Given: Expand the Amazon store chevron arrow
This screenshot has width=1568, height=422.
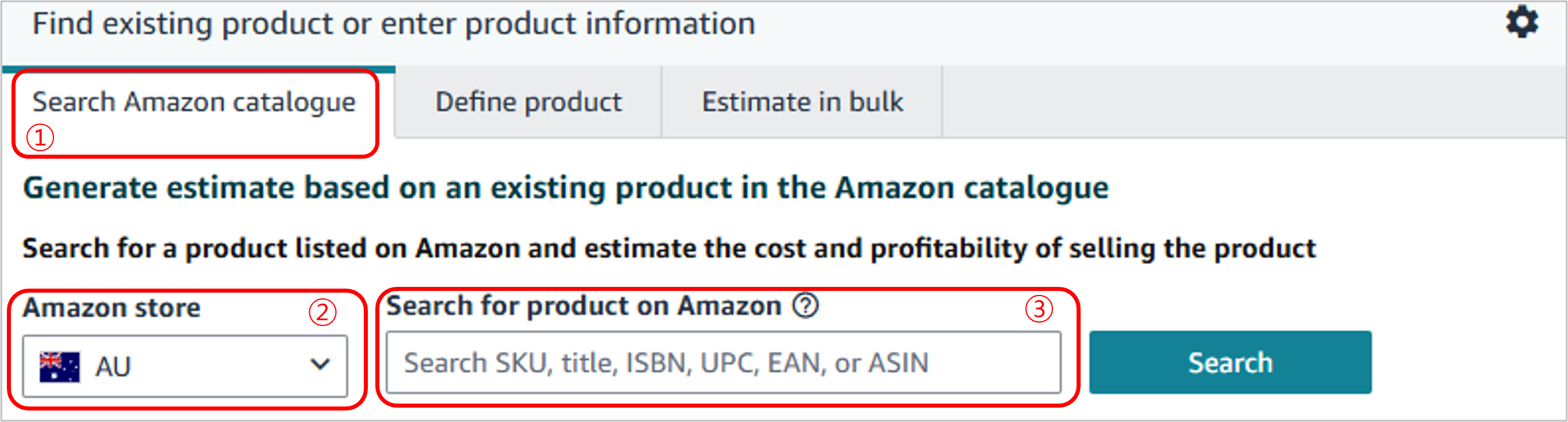Looking at the screenshot, I should tap(320, 364).
